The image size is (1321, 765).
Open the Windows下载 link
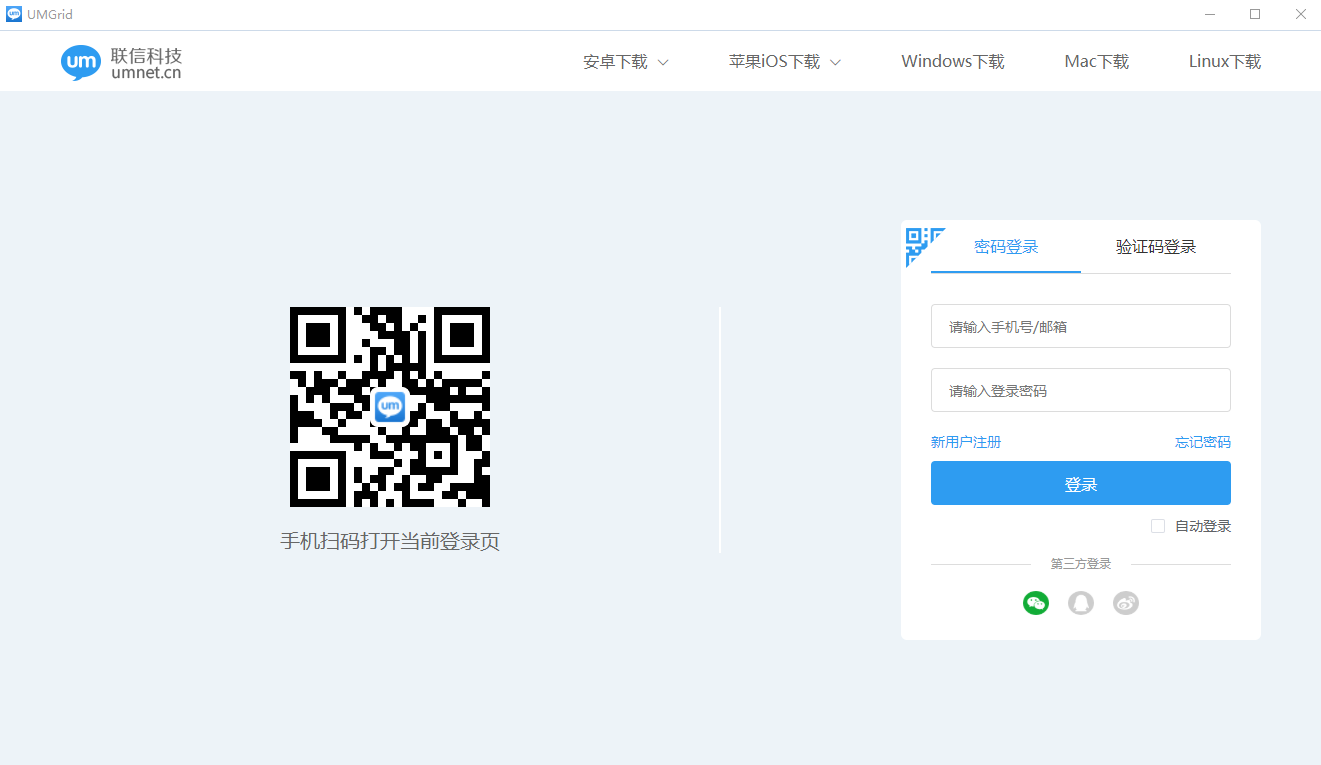953,62
